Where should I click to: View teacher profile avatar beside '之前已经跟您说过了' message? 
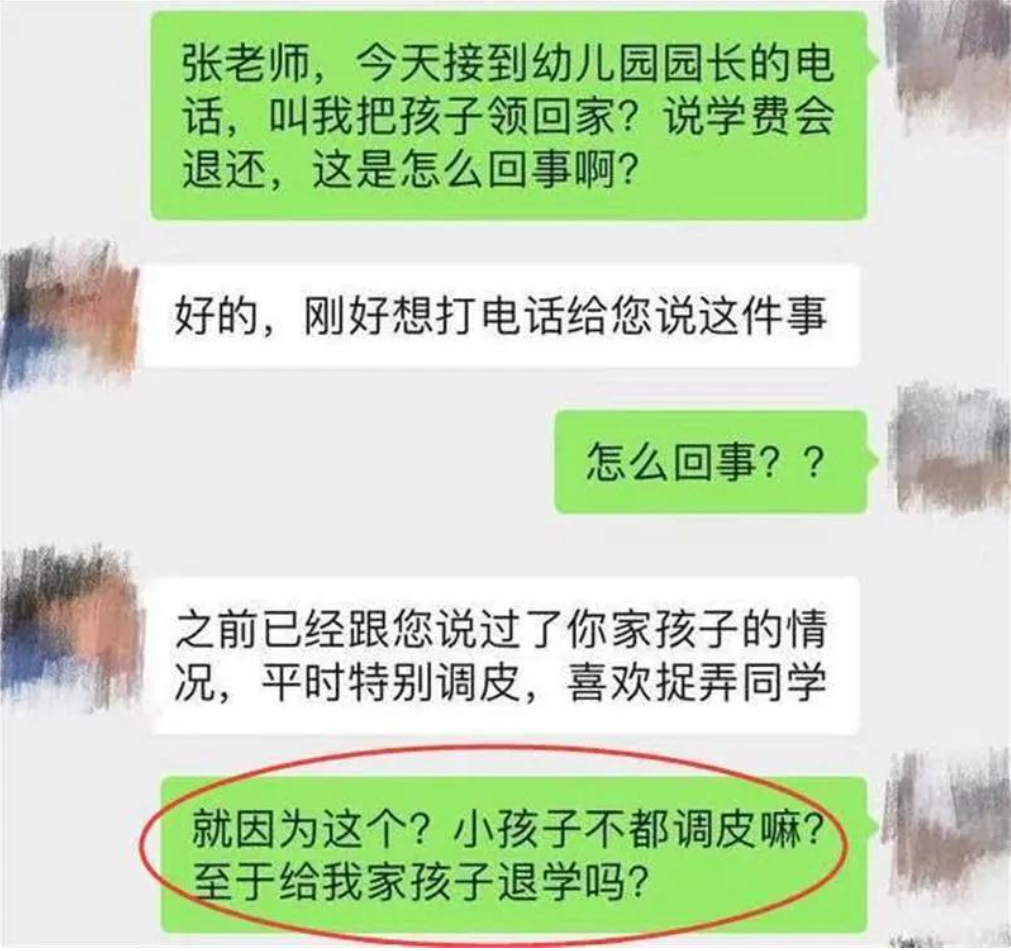(x=69, y=629)
